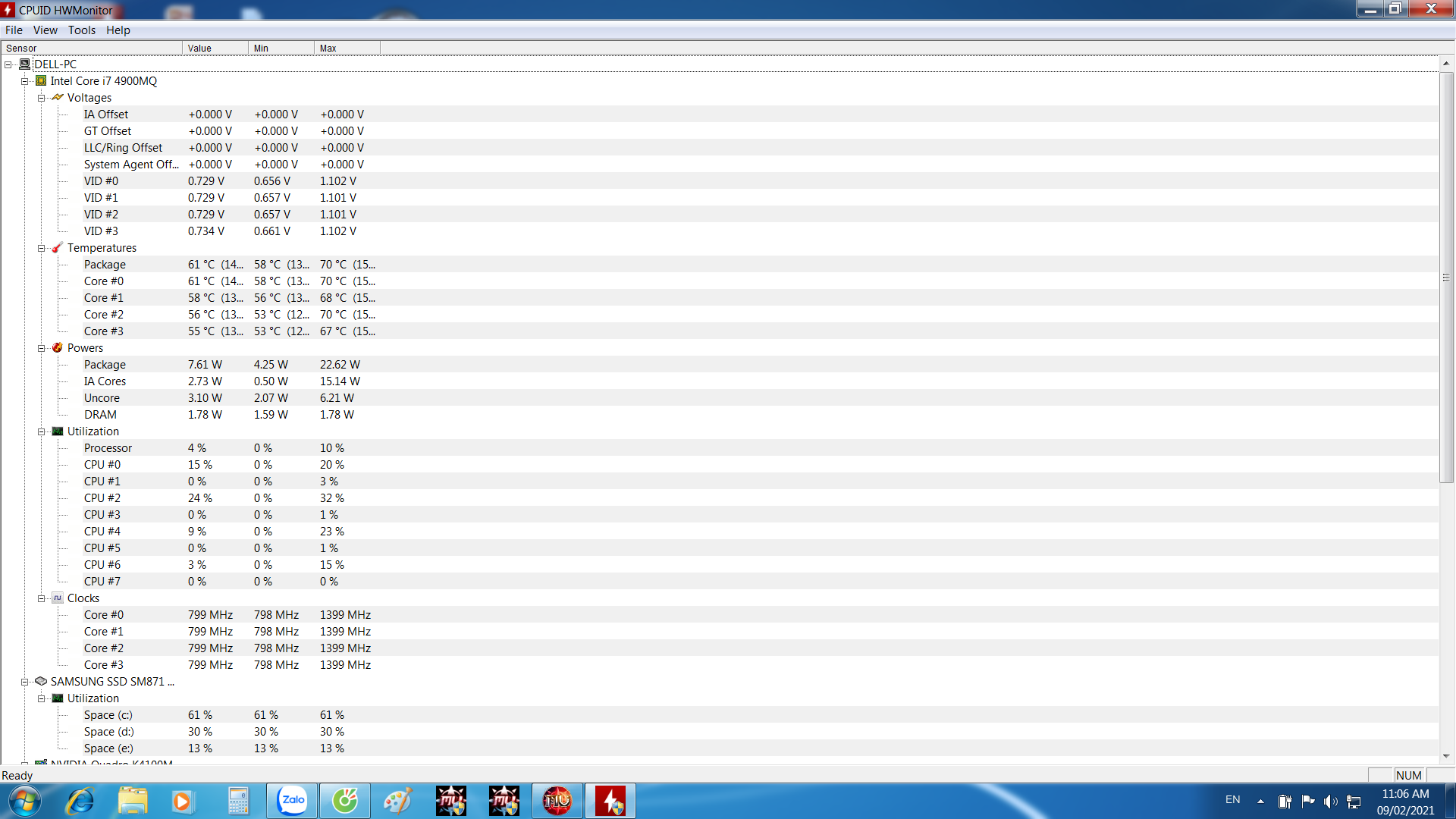Viewport: 1456px width, 819px height.
Task: Click the Value column header
Action: pyautogui.click(x=215, y=48)
